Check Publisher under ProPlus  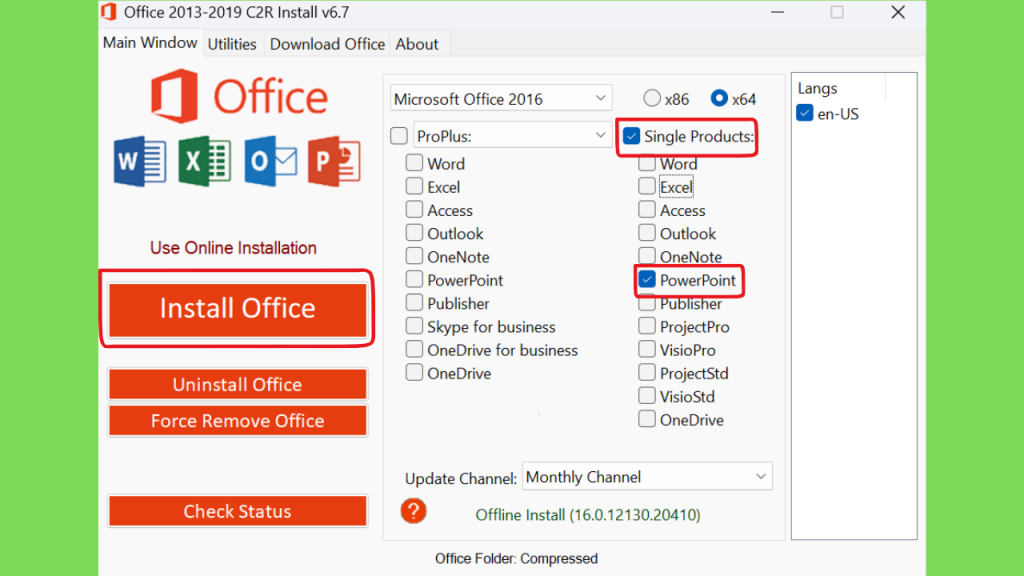tap(414, 302)
